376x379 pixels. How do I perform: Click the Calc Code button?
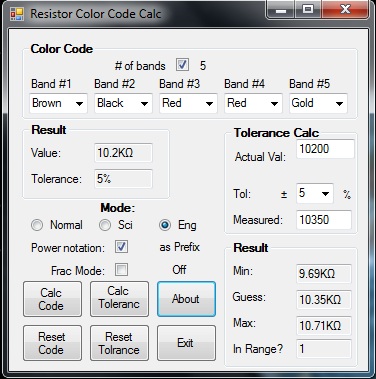point(52,299)
